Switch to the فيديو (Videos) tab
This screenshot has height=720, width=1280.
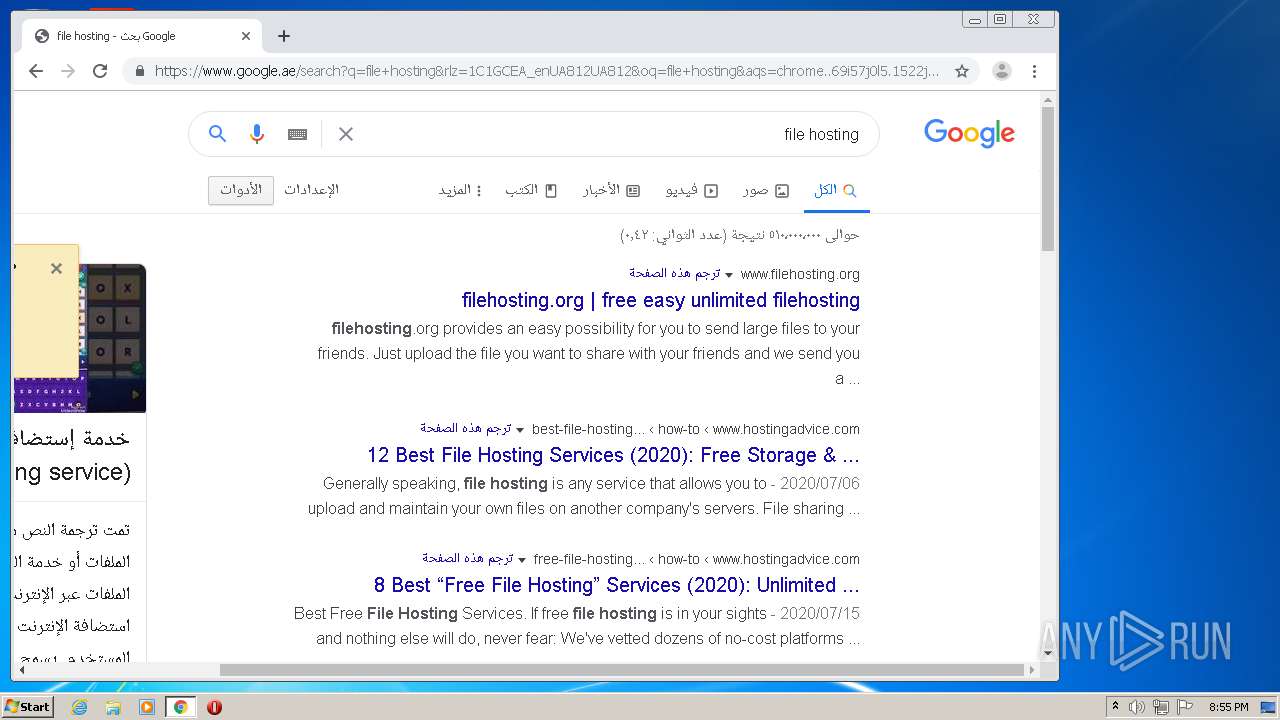pyautogui.click(x=692, y=190)
